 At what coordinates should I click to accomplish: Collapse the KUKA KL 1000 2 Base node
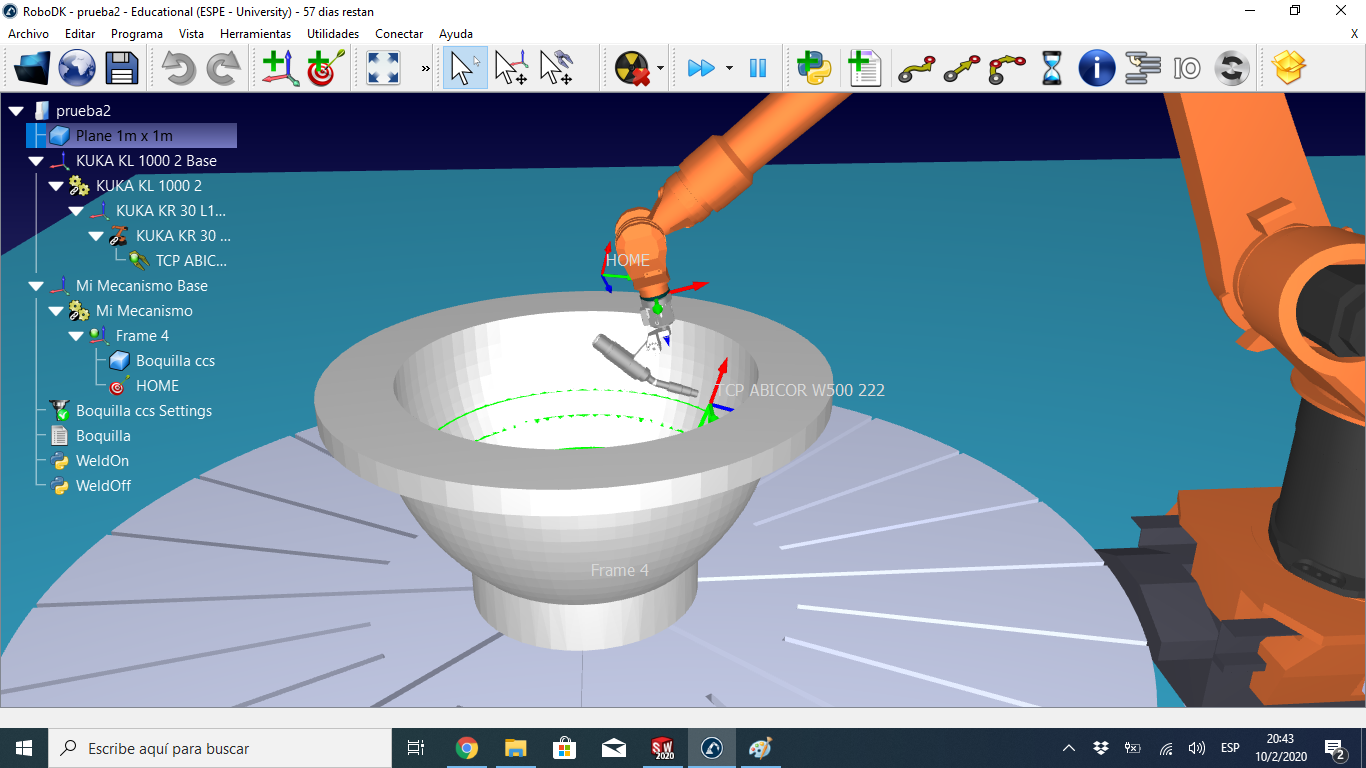[36, 161]
